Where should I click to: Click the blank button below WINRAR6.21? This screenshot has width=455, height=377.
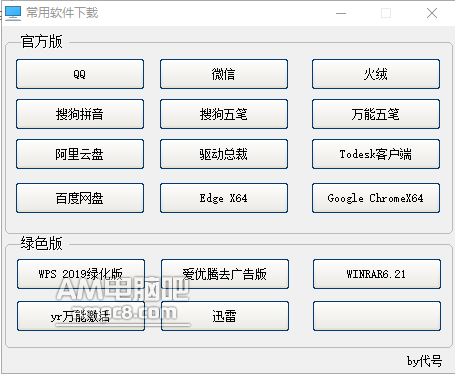(377, 316)
